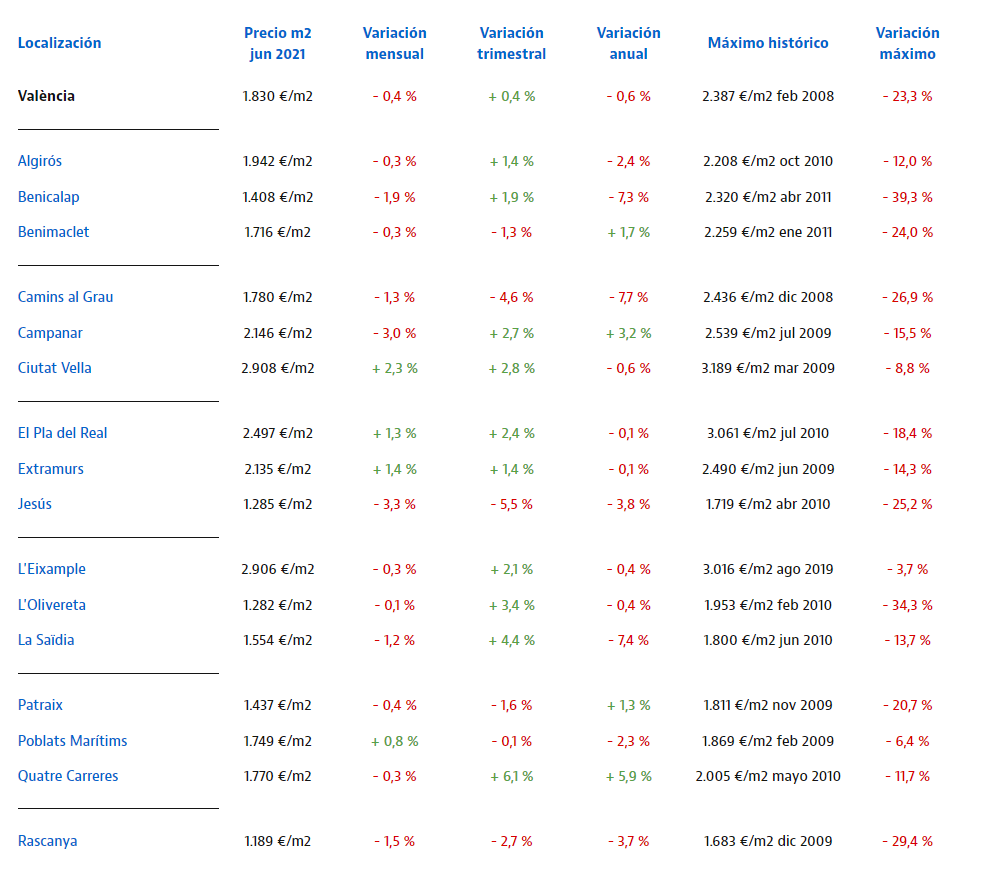Select the Camins al Grau link
The image size is (999, 879).
click(x=64, y=297)
